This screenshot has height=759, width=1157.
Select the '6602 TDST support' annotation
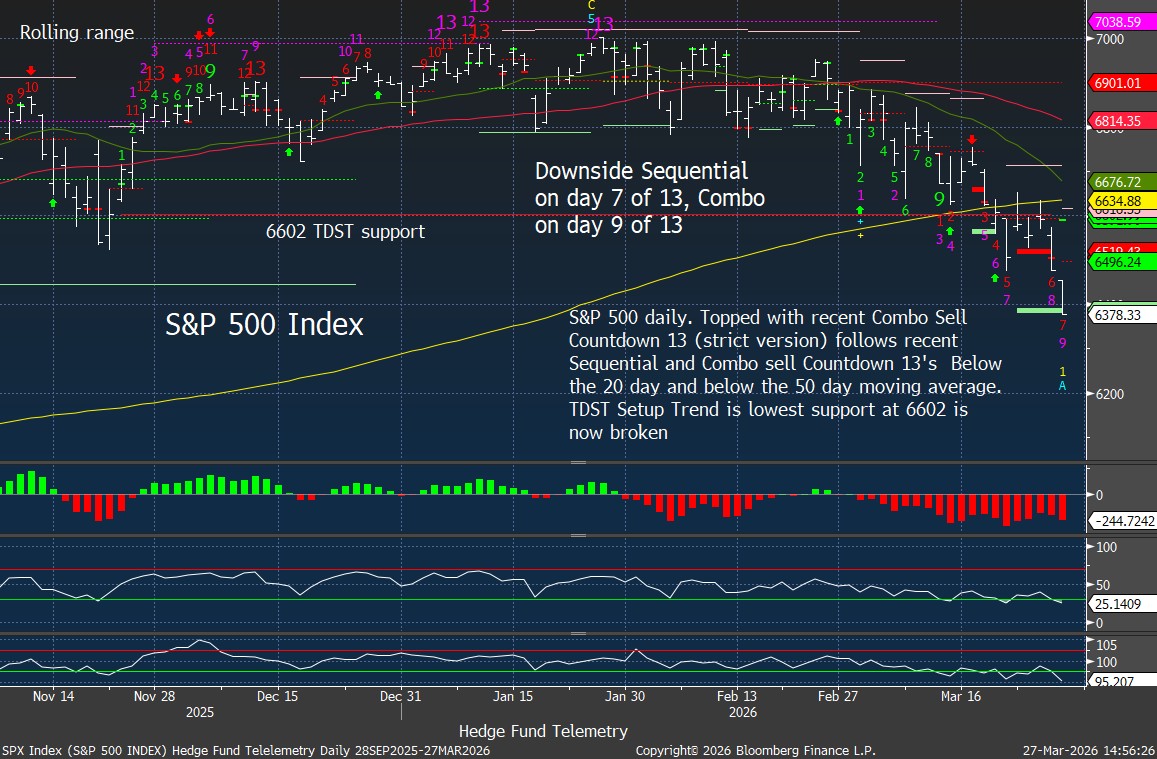pos(345,232)
